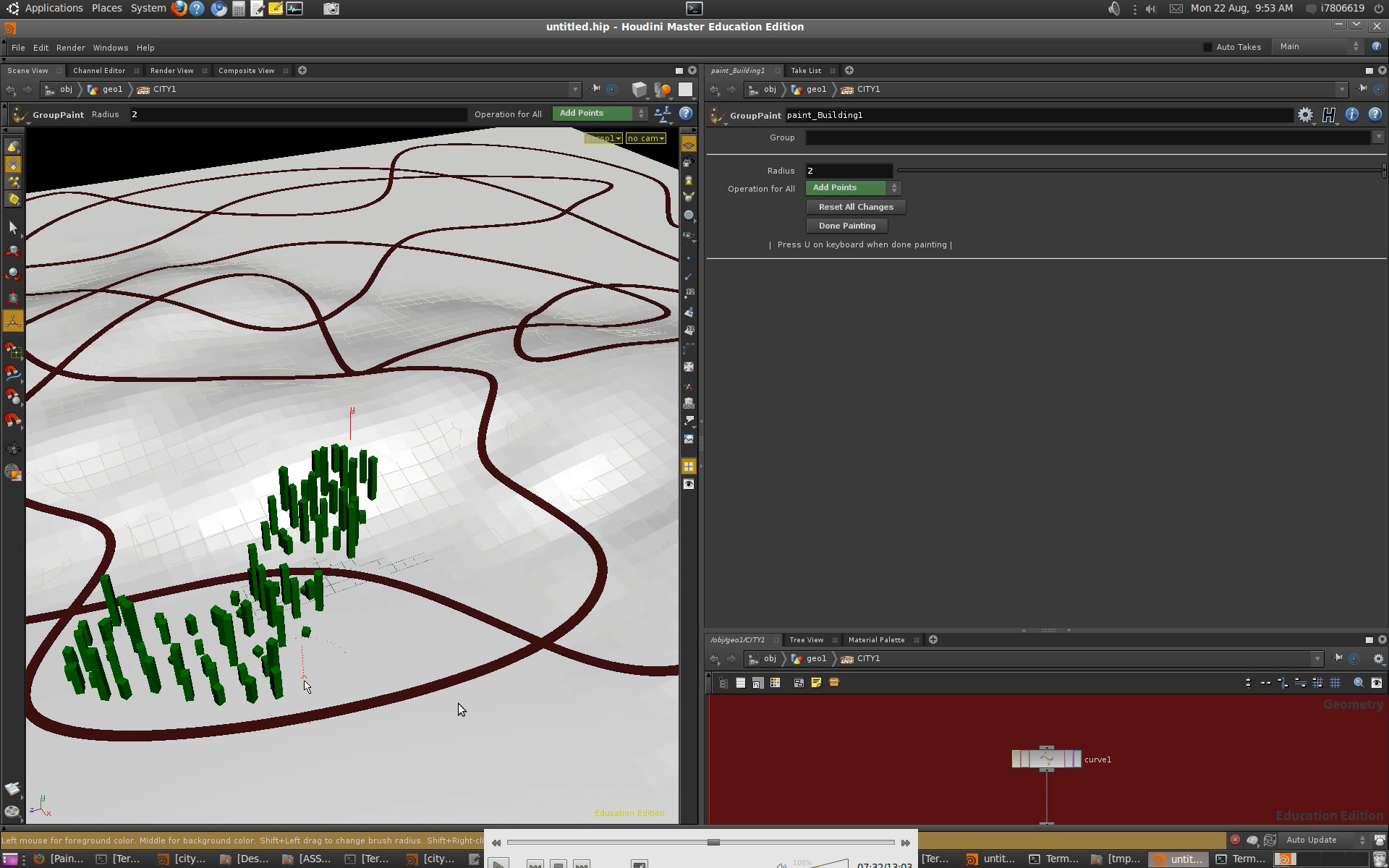Click media player seek bar handle
The height and width of the screenshot is (868, 1389).
pyautogui.click(x=713, y=843)
